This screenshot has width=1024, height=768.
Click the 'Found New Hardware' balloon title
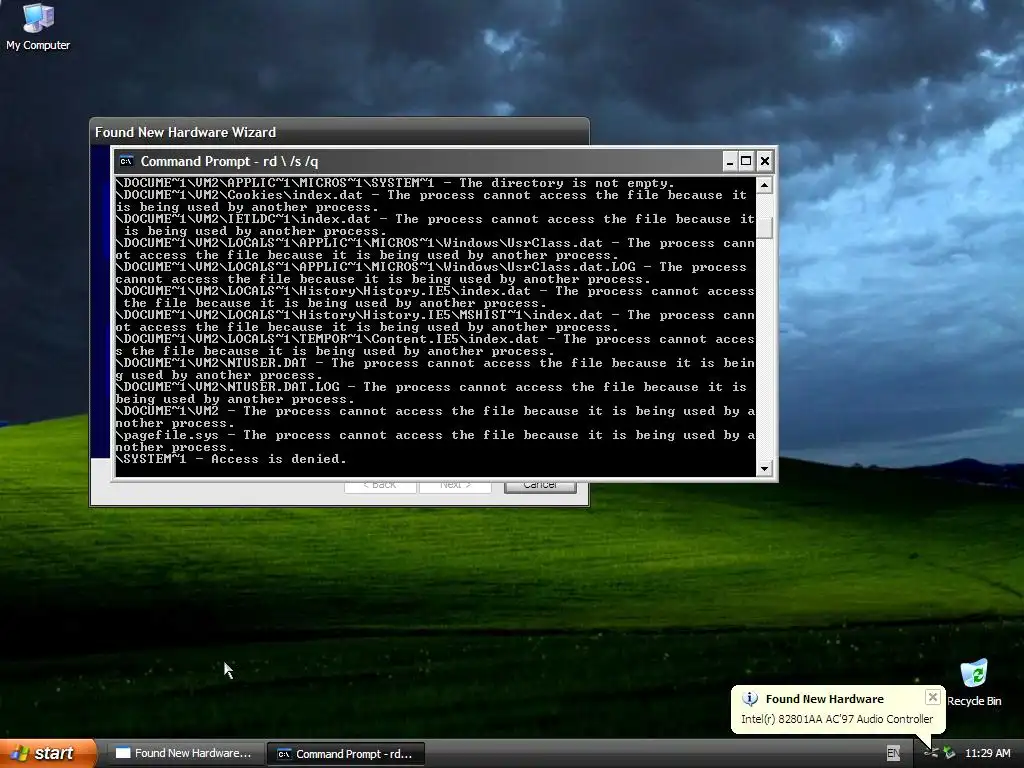point(824,699)
